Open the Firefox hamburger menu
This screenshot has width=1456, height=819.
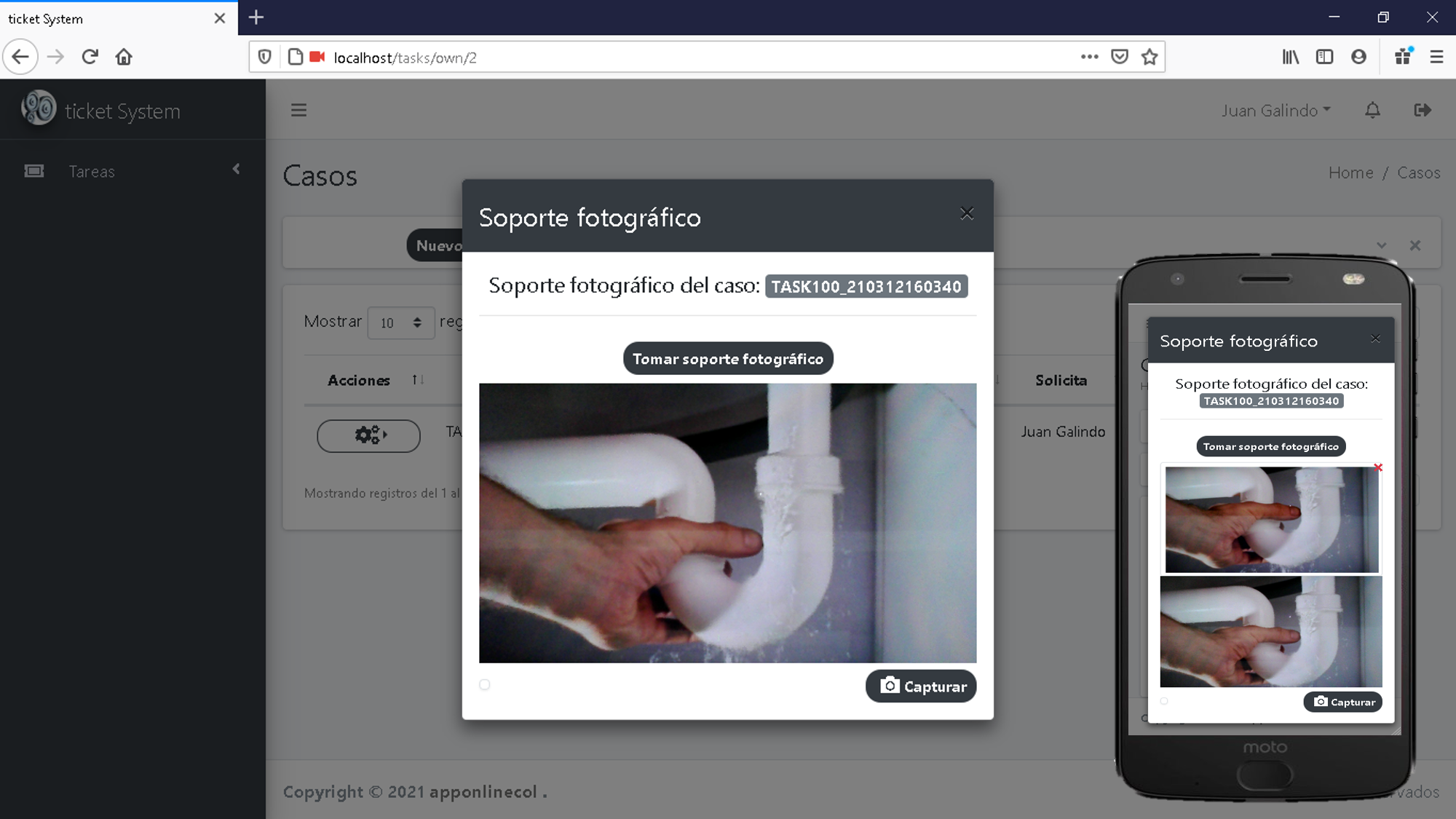(1436, 57)
